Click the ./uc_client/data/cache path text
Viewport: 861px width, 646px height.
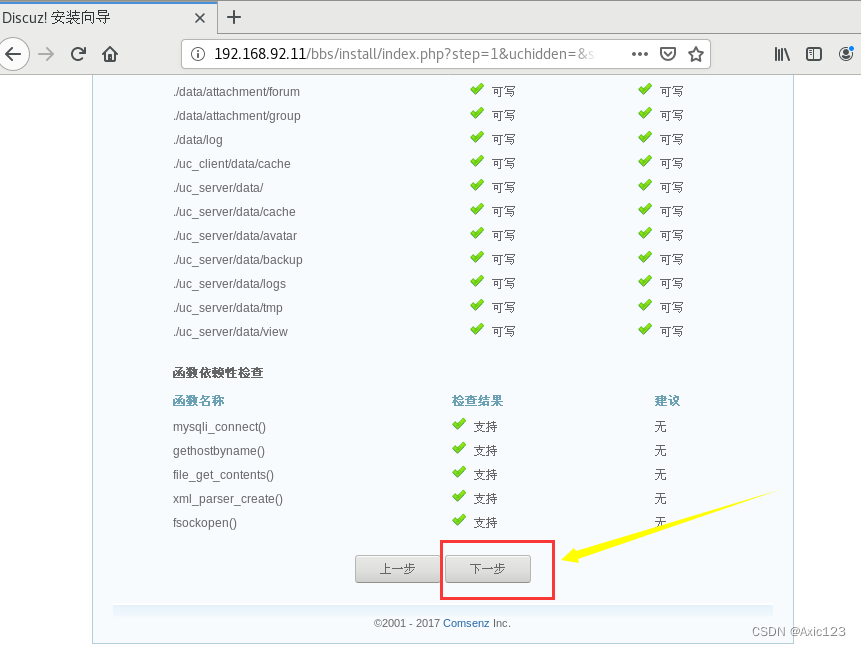[232, 164]
